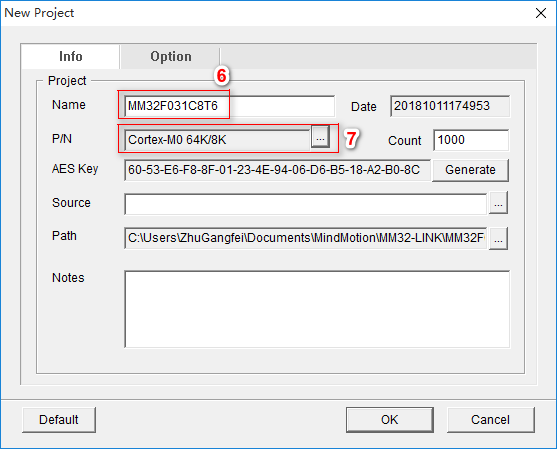Place cursor in the Notes text area
The width and height of the screenshot is (557, 449).
pos(317,309)
